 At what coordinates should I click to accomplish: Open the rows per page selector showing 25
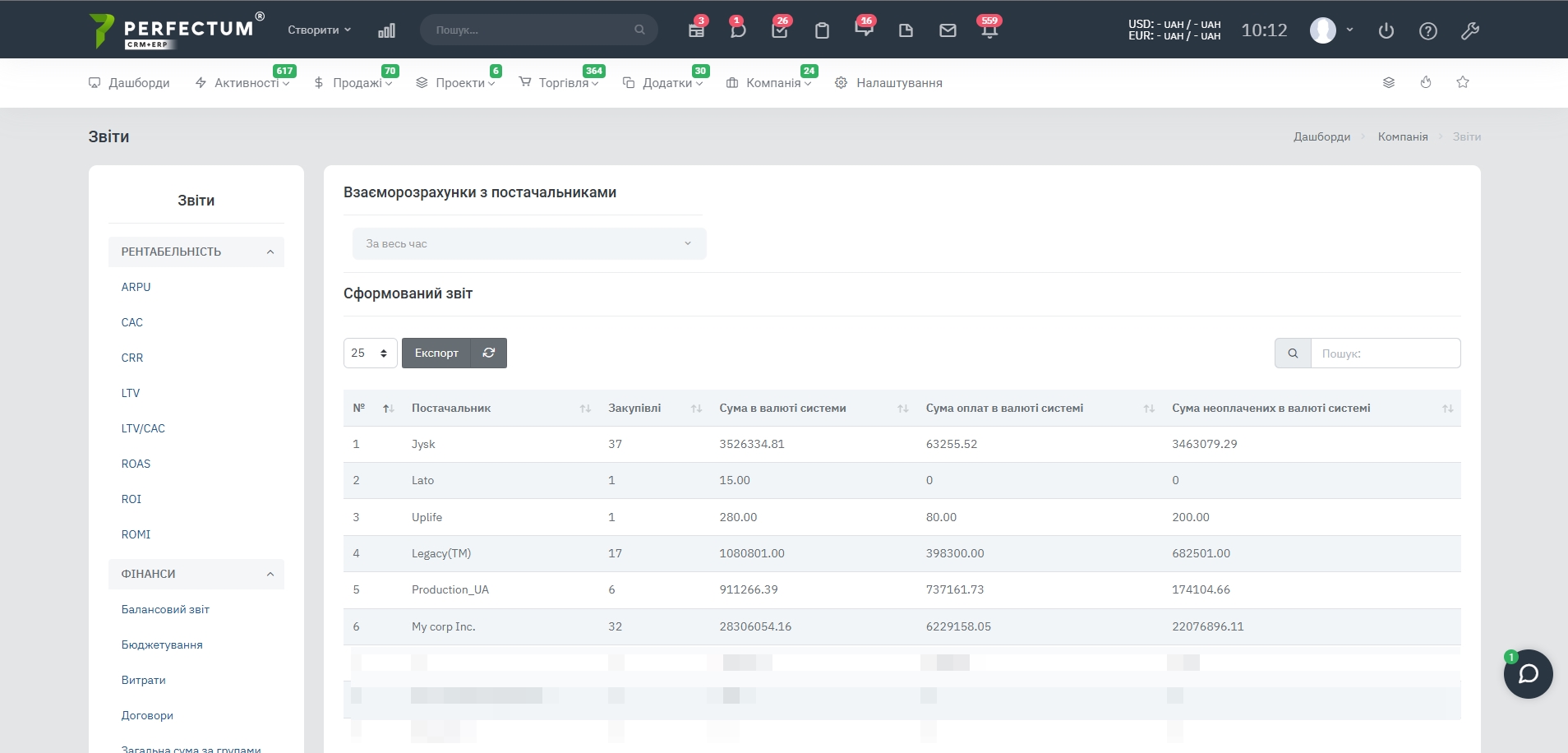pyautogui.click(x=370, y=353)
